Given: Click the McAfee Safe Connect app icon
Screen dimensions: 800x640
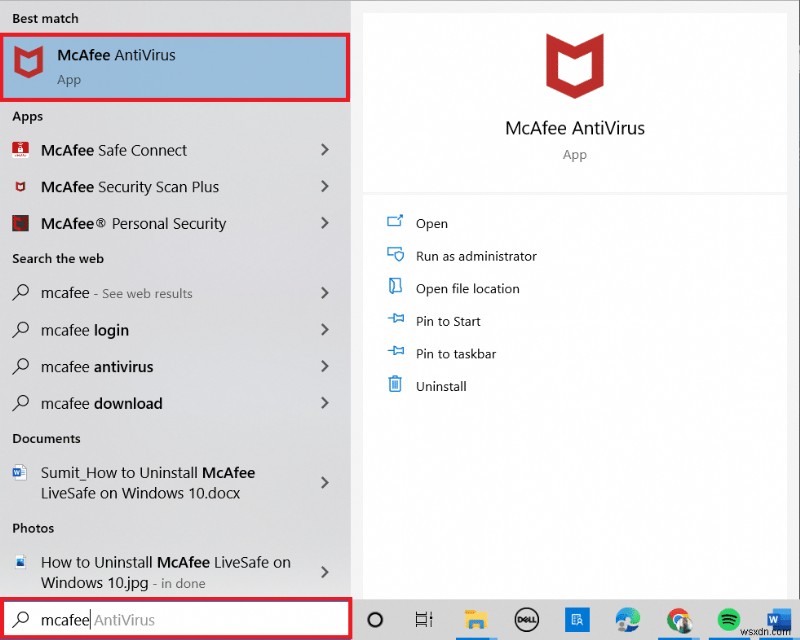Looking at the screenshot, I should [20, 150].
